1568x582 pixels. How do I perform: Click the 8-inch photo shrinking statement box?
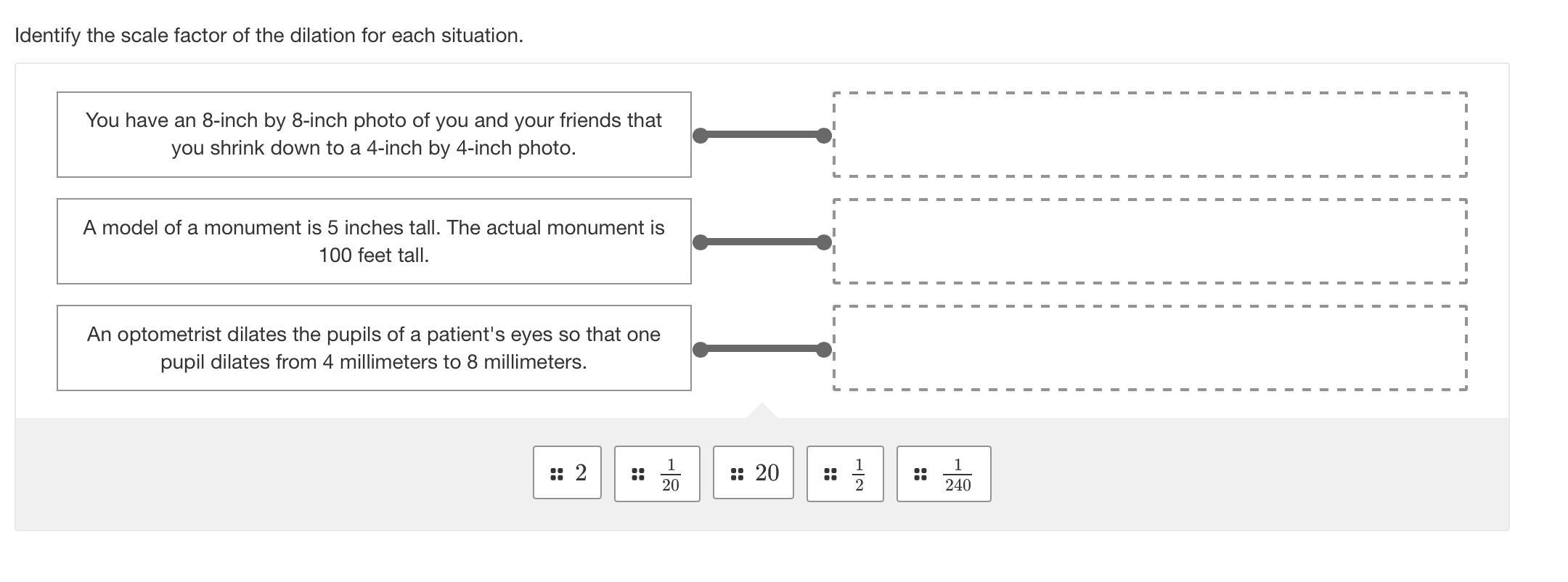pos(374,134)
